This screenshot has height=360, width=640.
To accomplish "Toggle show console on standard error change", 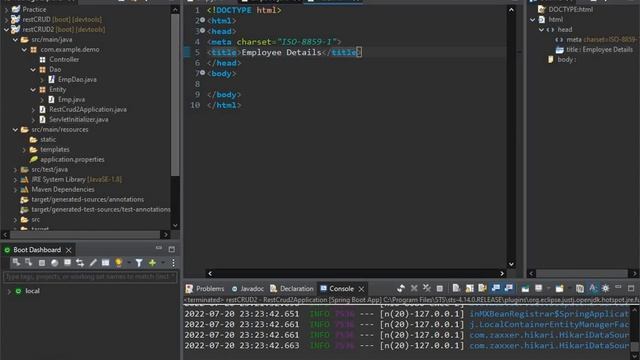I will (509, 289).
